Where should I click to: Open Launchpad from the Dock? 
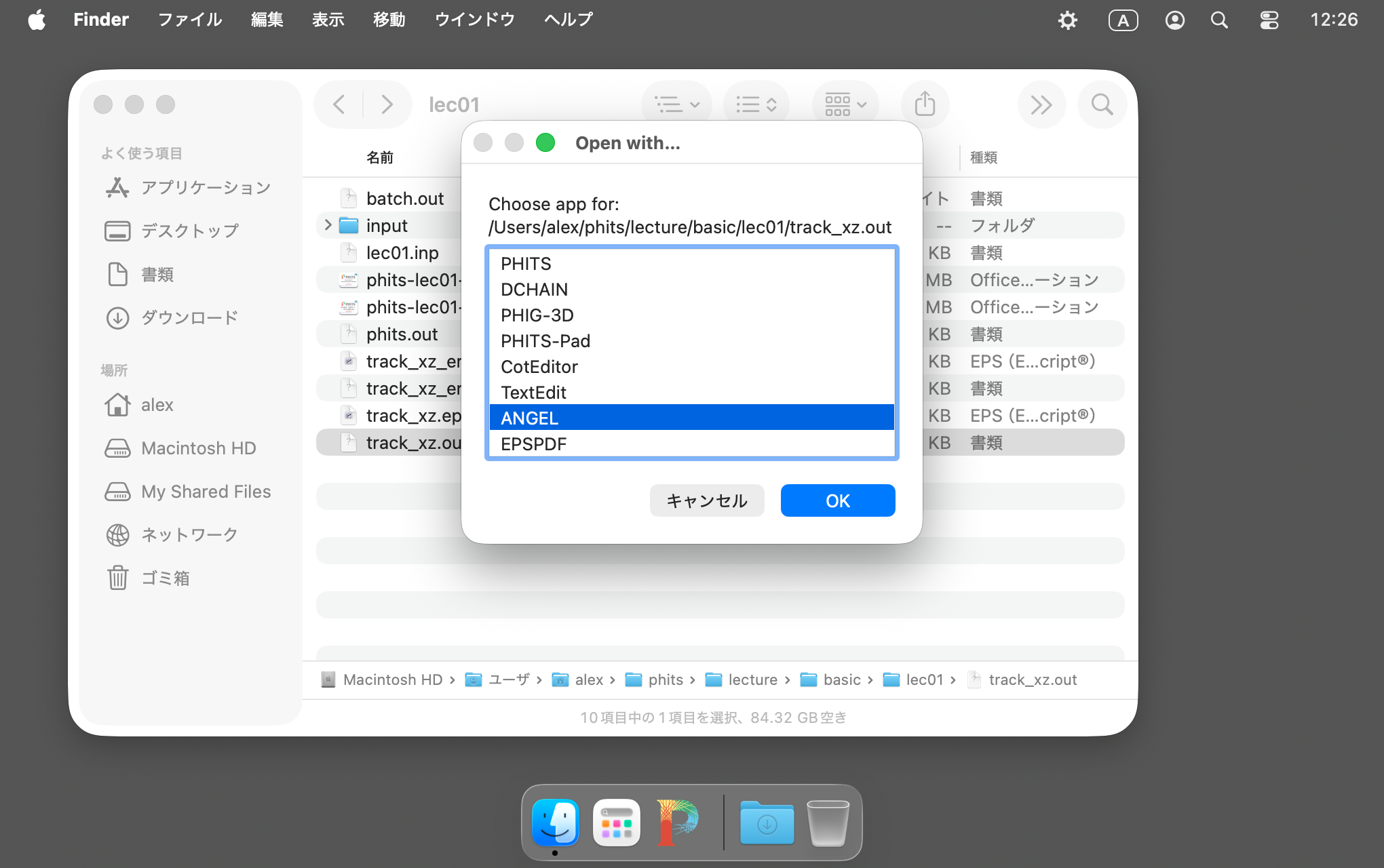(616, 823)
